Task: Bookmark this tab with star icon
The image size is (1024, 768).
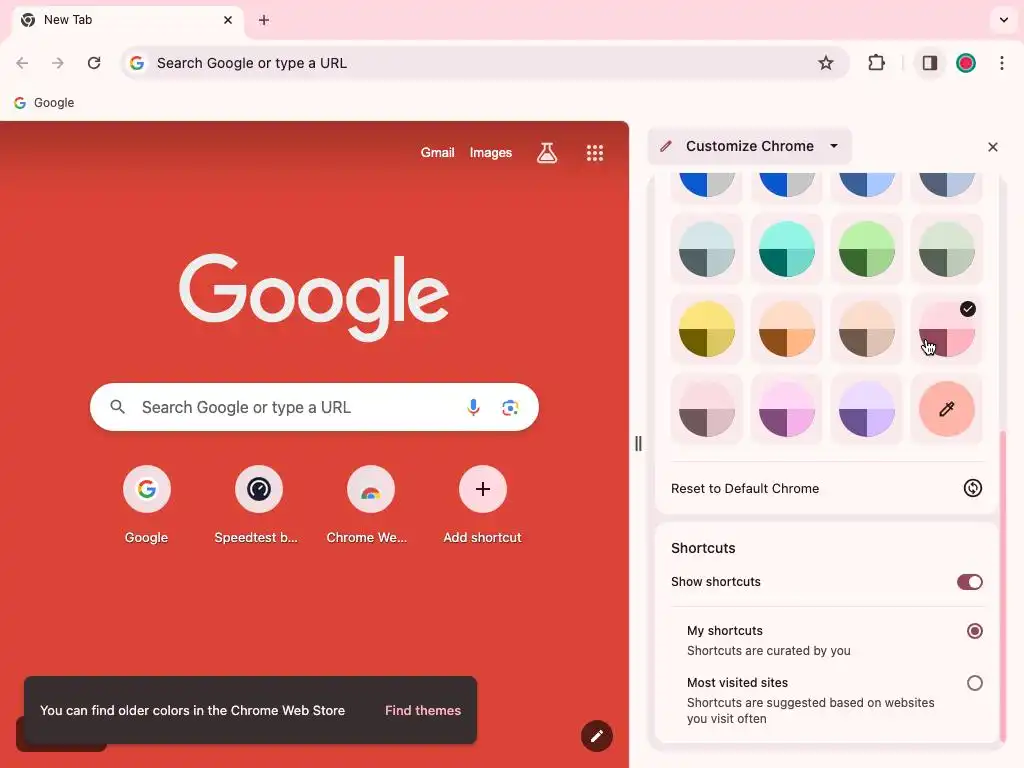Action: [x=825, y=63]
